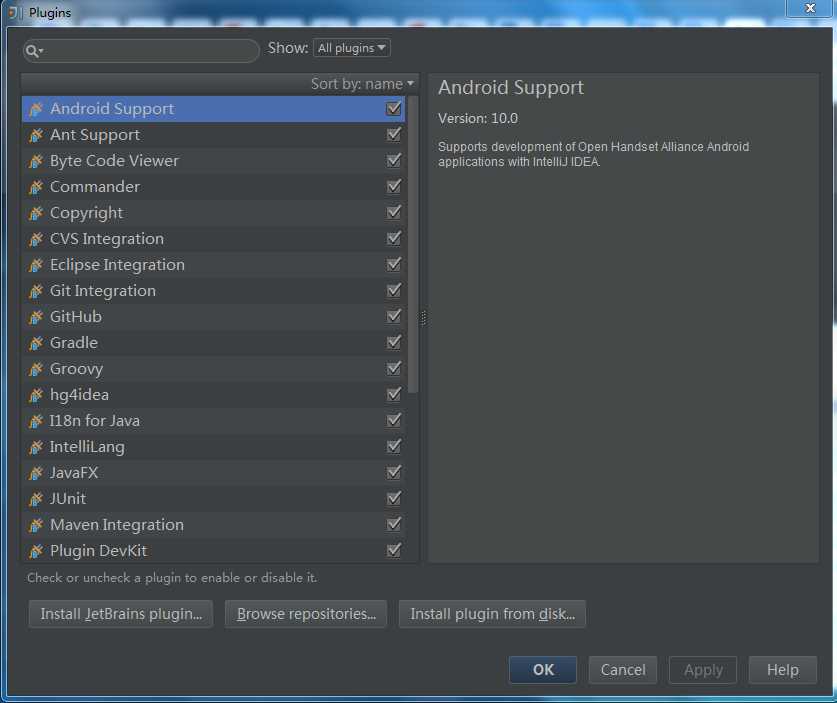The image size is (837, 703).
Task: Click the JUnit plugin icon
Action: (x=36, y=499)
